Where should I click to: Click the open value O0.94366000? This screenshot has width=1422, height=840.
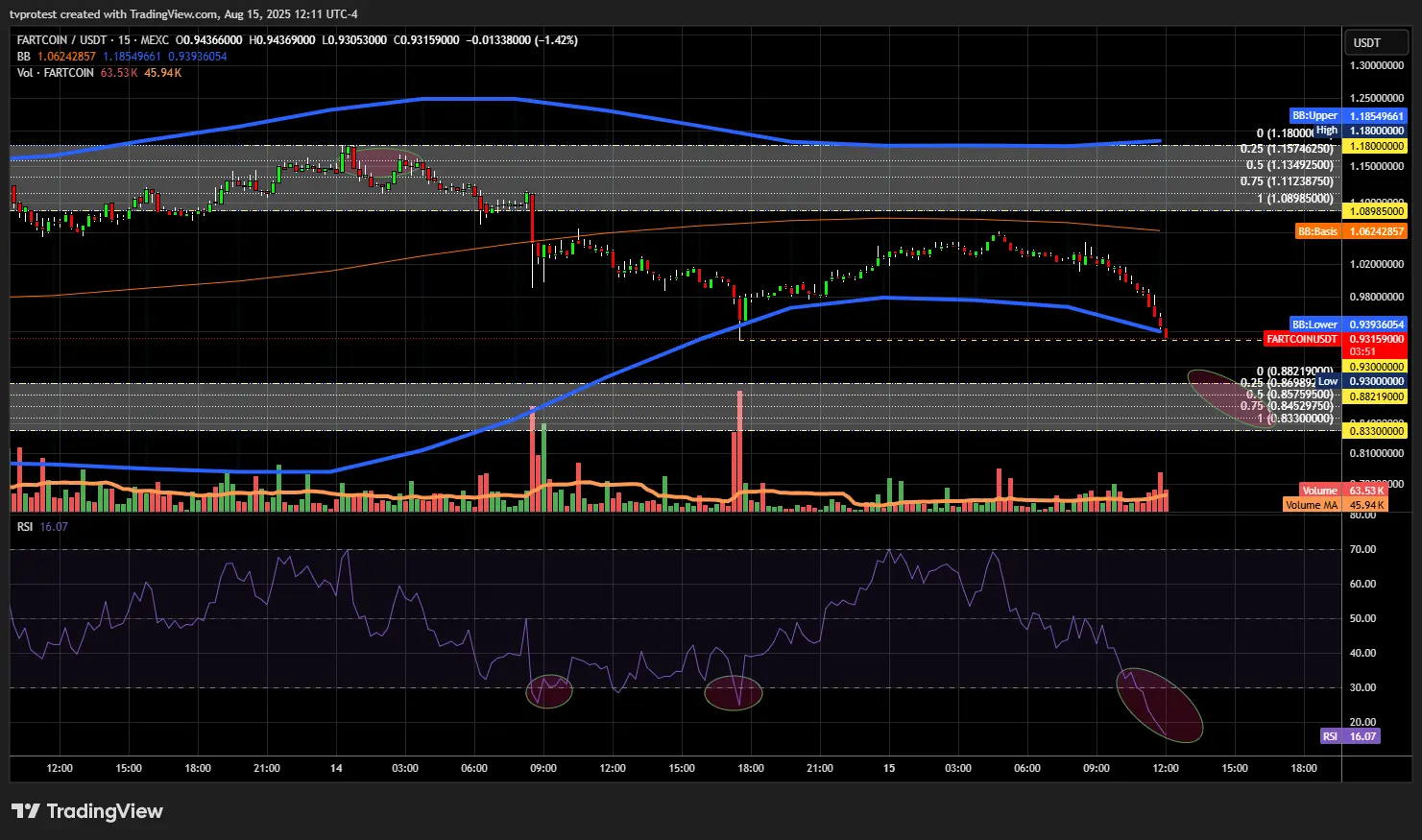[x=208, y=40]
